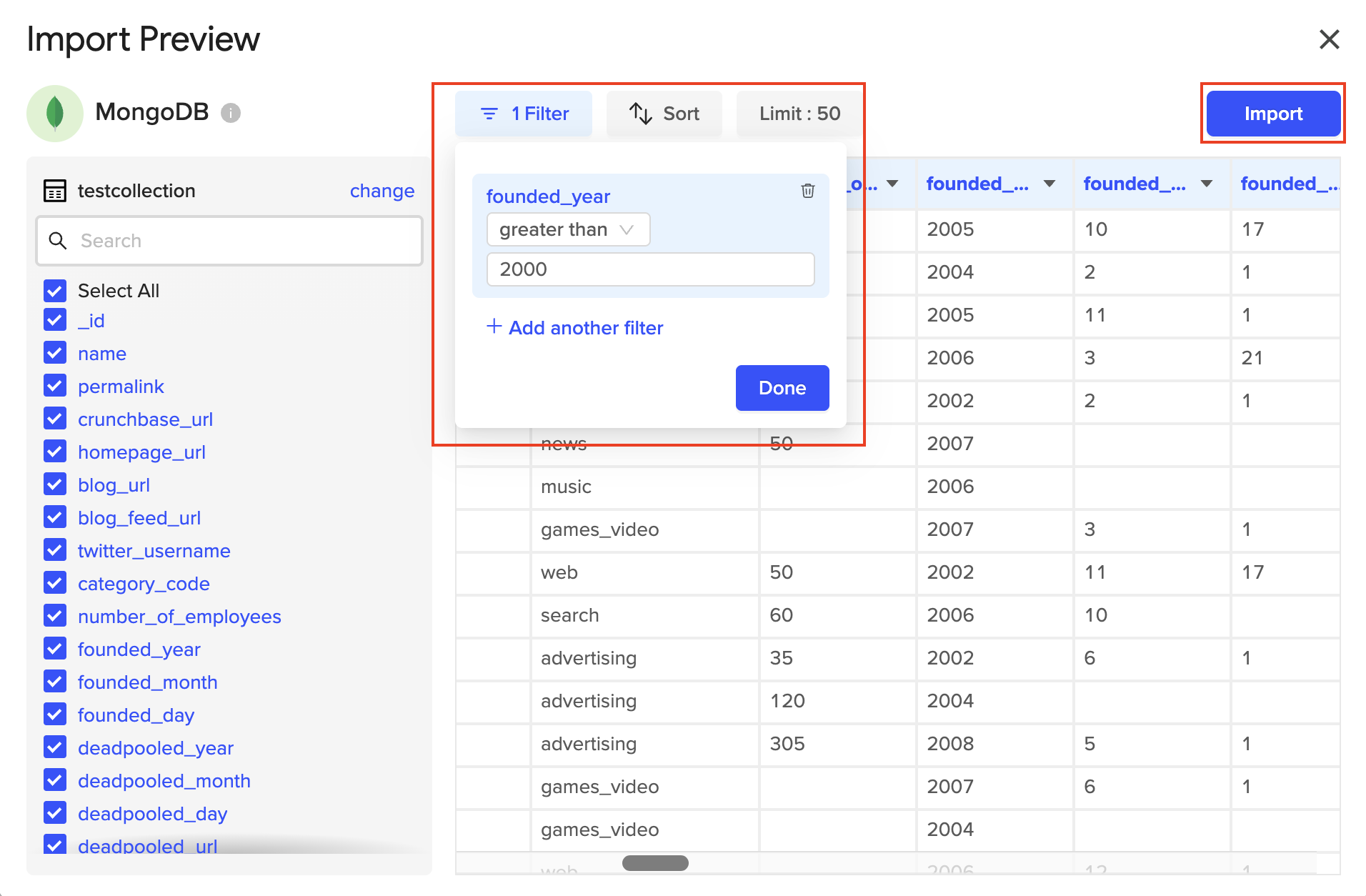Click the MongoDB info icon
Viewport: 1366px width, 896px height.
coord(230,113)
